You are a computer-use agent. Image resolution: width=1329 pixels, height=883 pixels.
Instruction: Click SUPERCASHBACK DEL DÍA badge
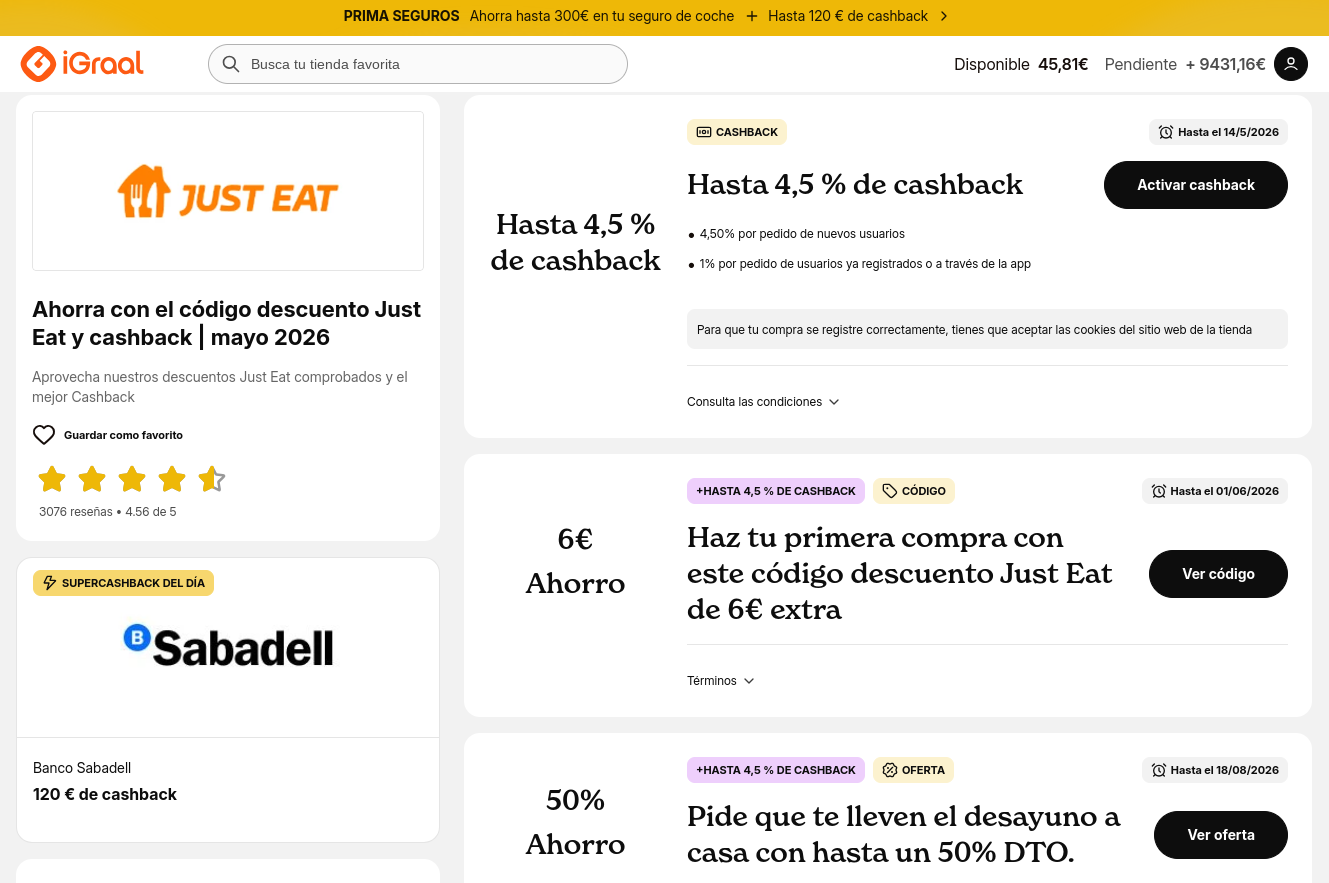pos(123,583)
